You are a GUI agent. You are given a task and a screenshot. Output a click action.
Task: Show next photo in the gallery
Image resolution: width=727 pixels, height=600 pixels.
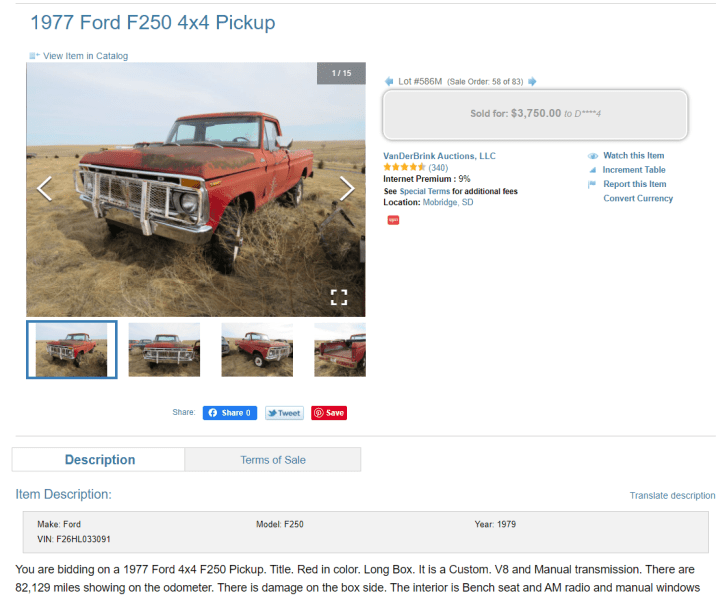coord(347,188)
